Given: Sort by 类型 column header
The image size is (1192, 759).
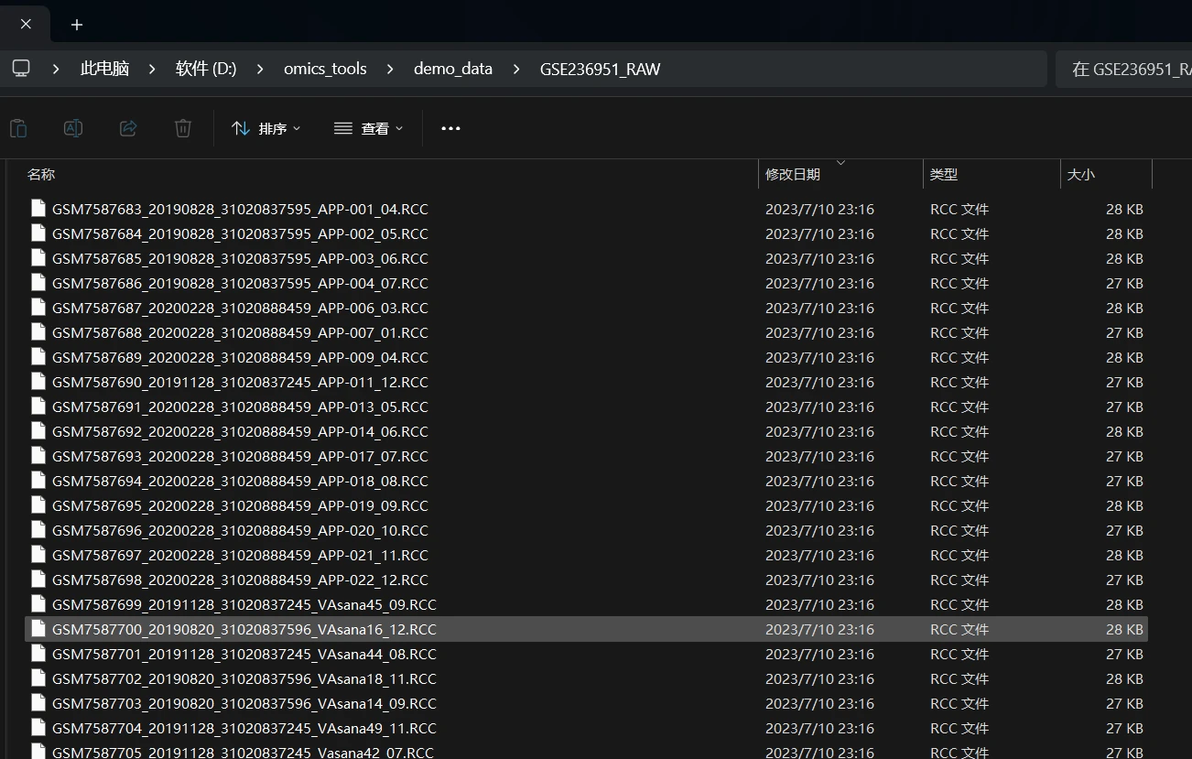Looking at the screenshot, I should pos(943,174).
